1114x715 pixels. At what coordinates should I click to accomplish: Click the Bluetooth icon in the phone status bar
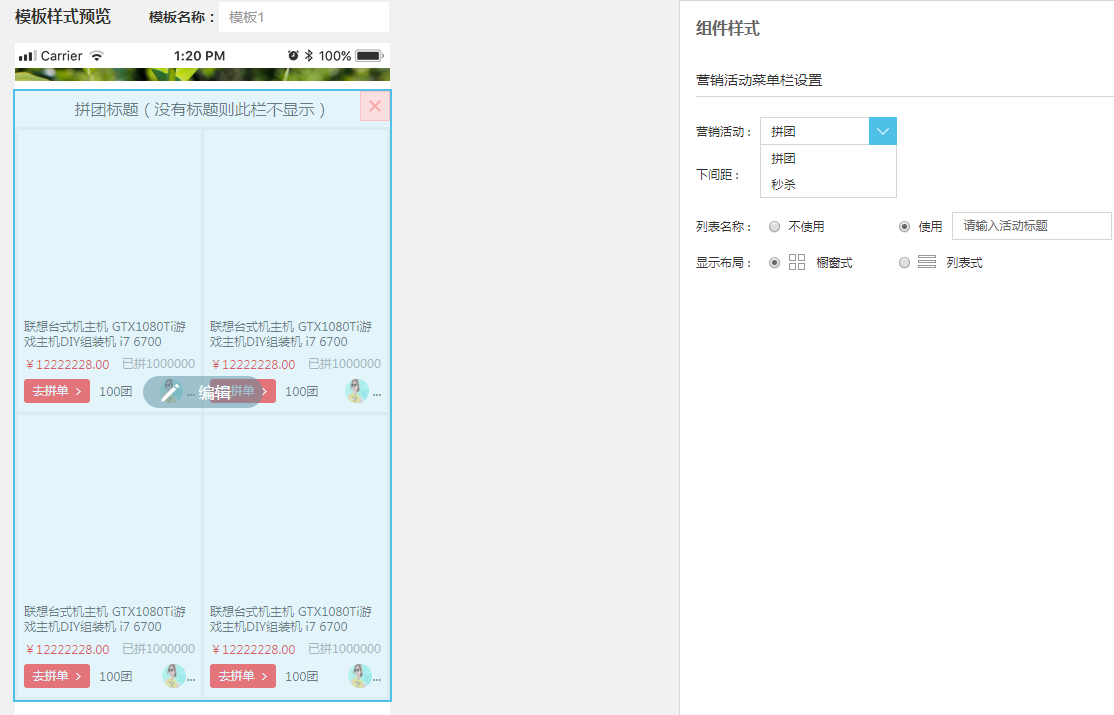pyautogui.click(x=309, y=56)
